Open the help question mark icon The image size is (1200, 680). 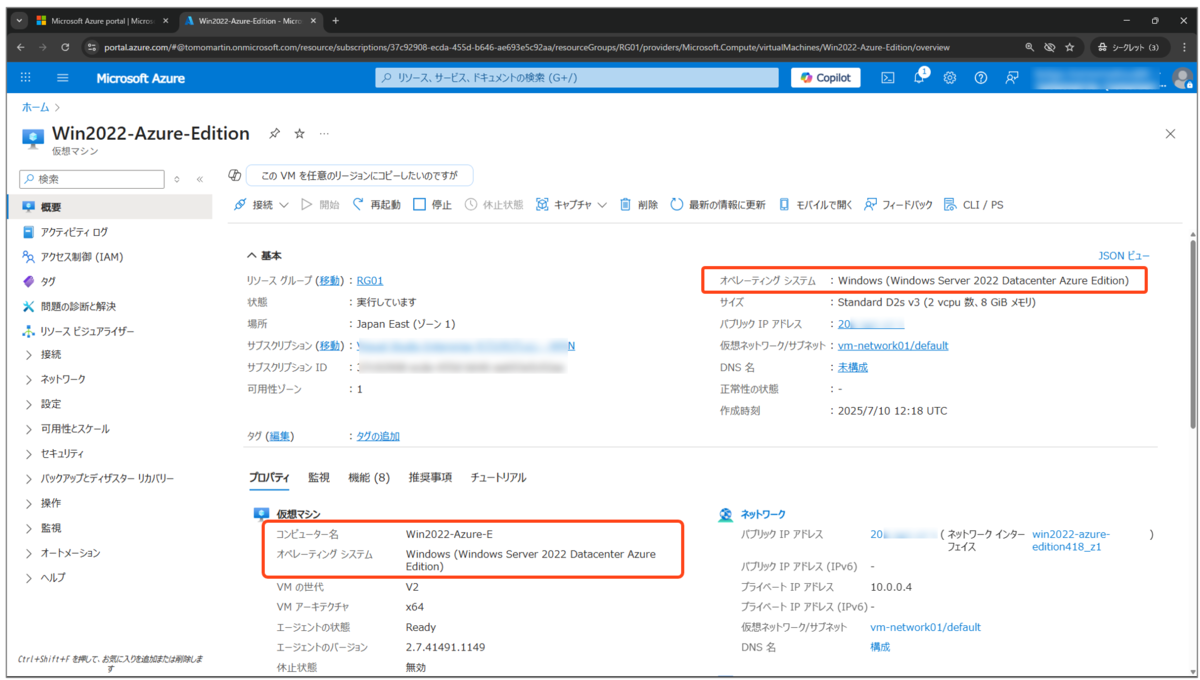coord(981,78)
